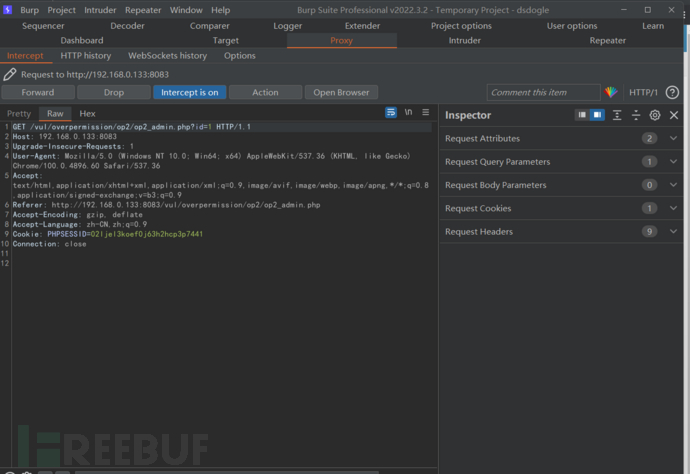Open the proxy Options sub-tab
Screen dimensions: 690x474
pos(240,56)
